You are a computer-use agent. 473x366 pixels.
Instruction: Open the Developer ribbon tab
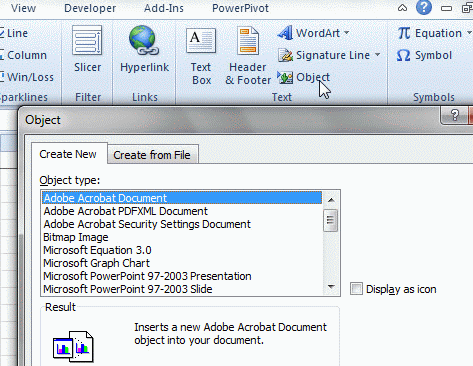tap(90, 8)
